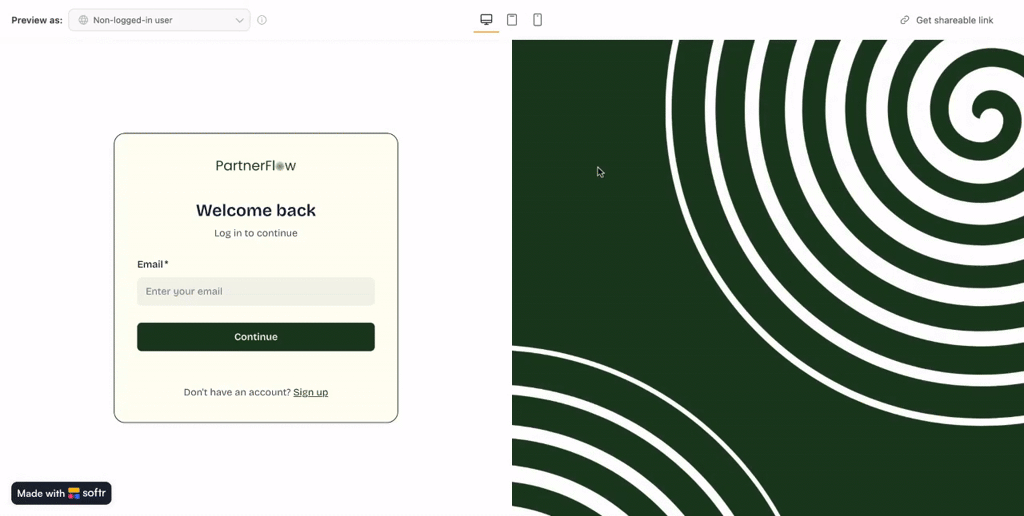This screenshot has width=1024, height=516.
Task: Open the Sign up link
Action: pyautogui.click(x=310, y=392)
